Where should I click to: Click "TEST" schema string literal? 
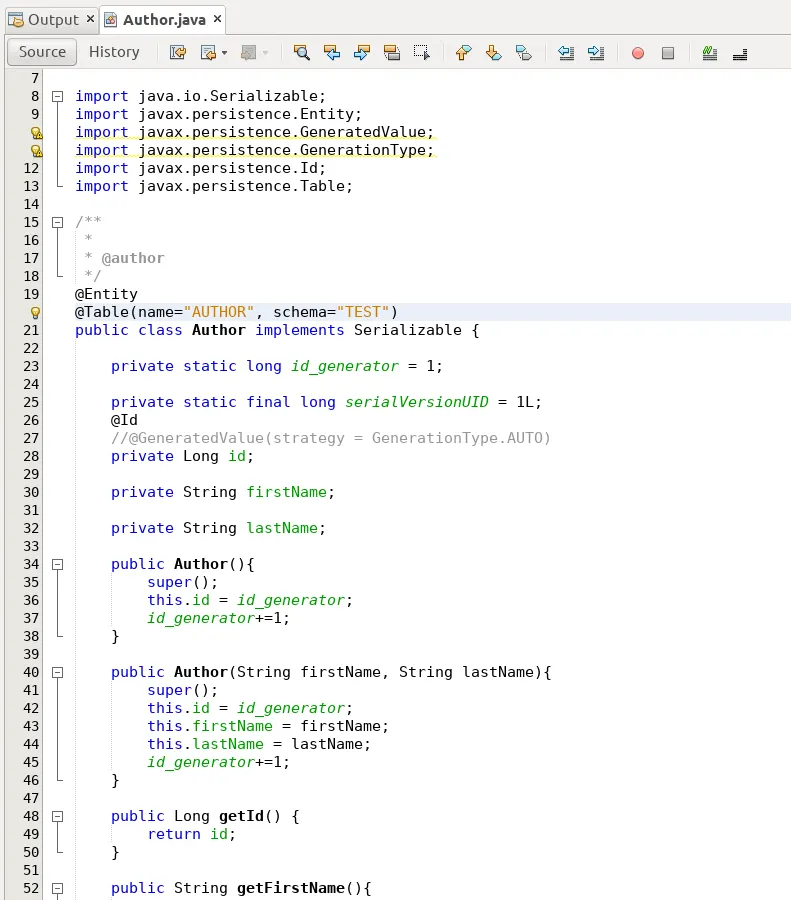[362, 312]
